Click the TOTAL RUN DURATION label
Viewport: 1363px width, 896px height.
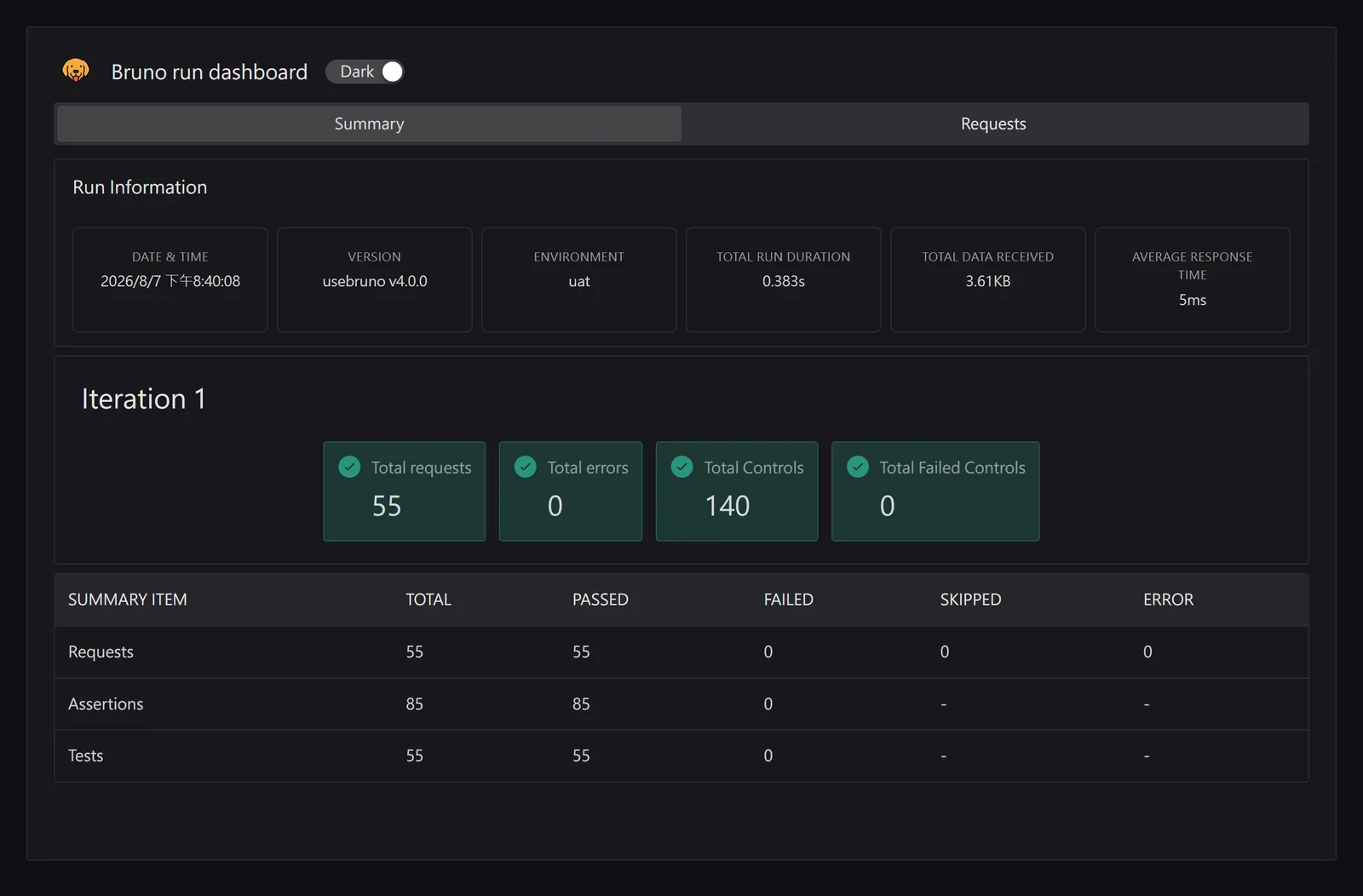click(x=784, y=256)
